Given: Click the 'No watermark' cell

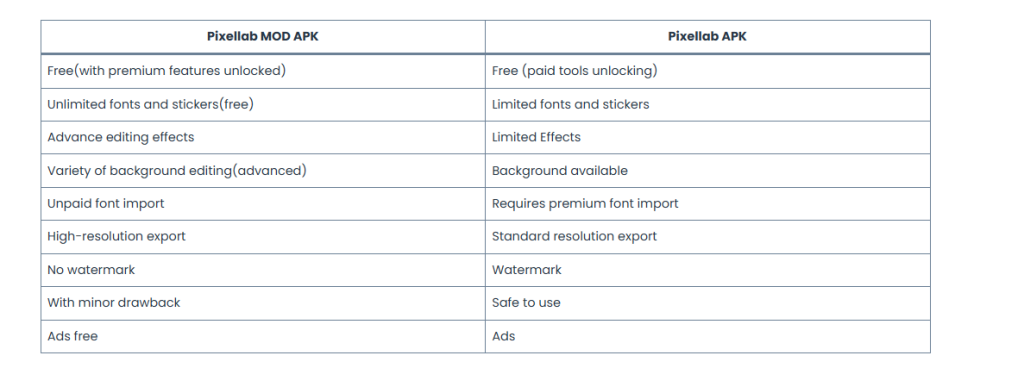Looking at the screenshot, I should tap(263, 269).
